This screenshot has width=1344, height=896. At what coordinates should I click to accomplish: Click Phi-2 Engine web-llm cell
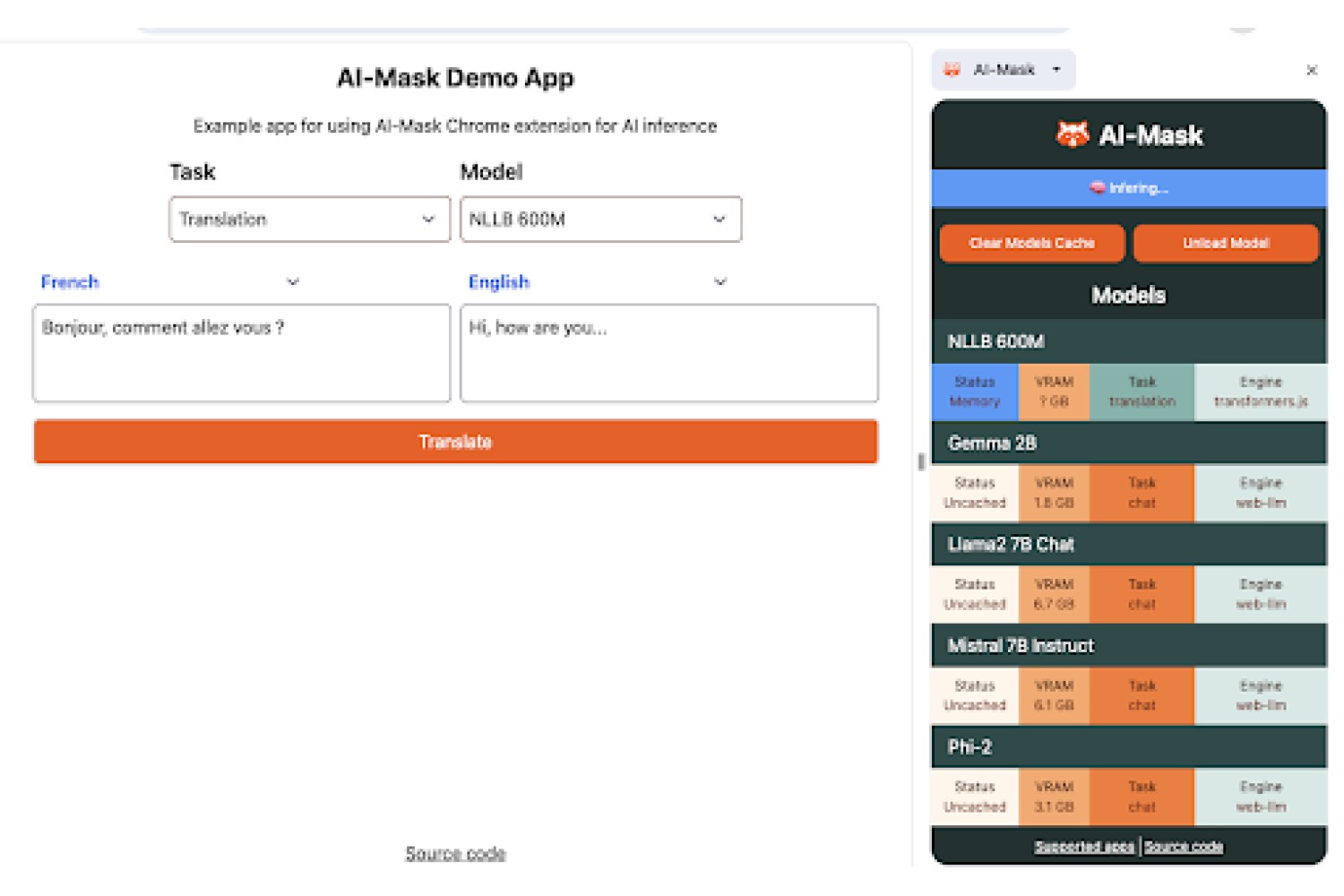(x=1261, y=797)
